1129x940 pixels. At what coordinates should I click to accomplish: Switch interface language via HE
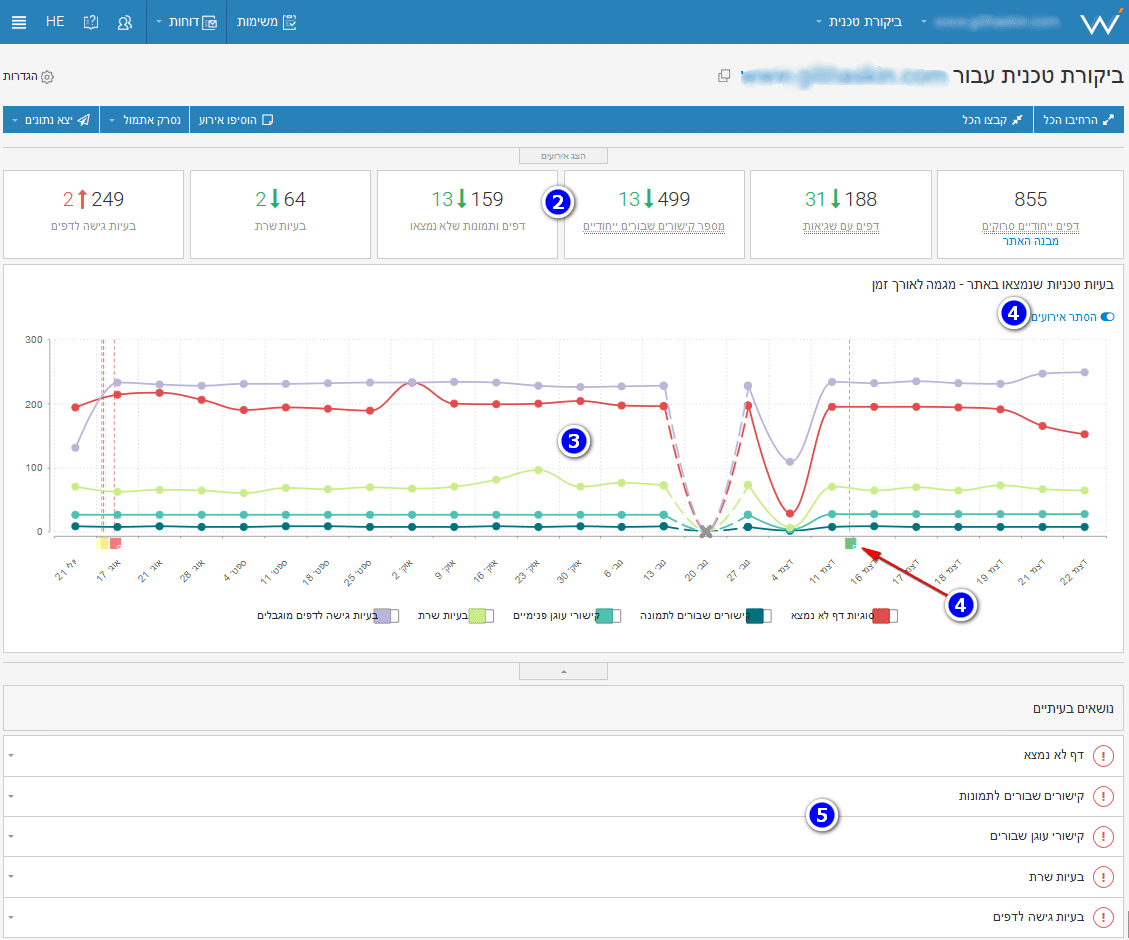(55, 22)
